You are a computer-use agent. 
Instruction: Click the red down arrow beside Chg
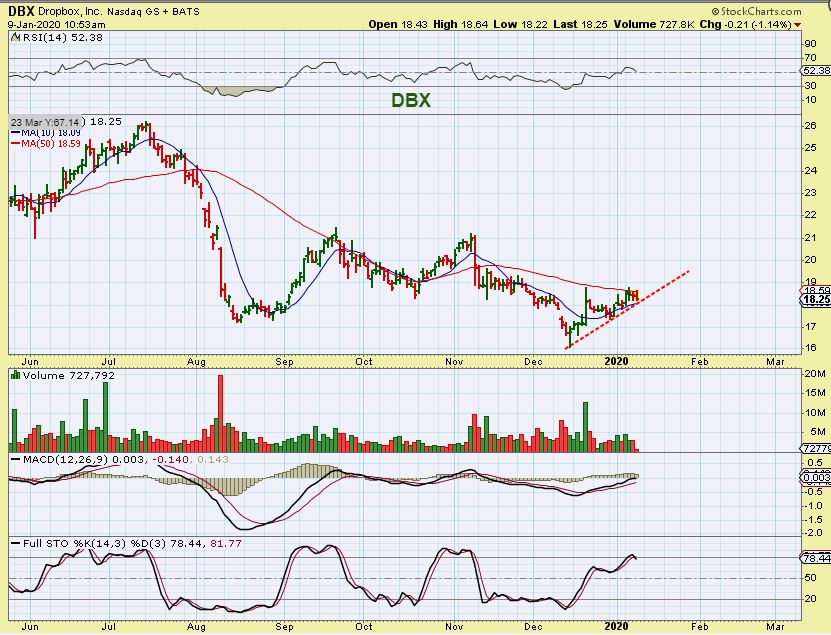(797, 25)
